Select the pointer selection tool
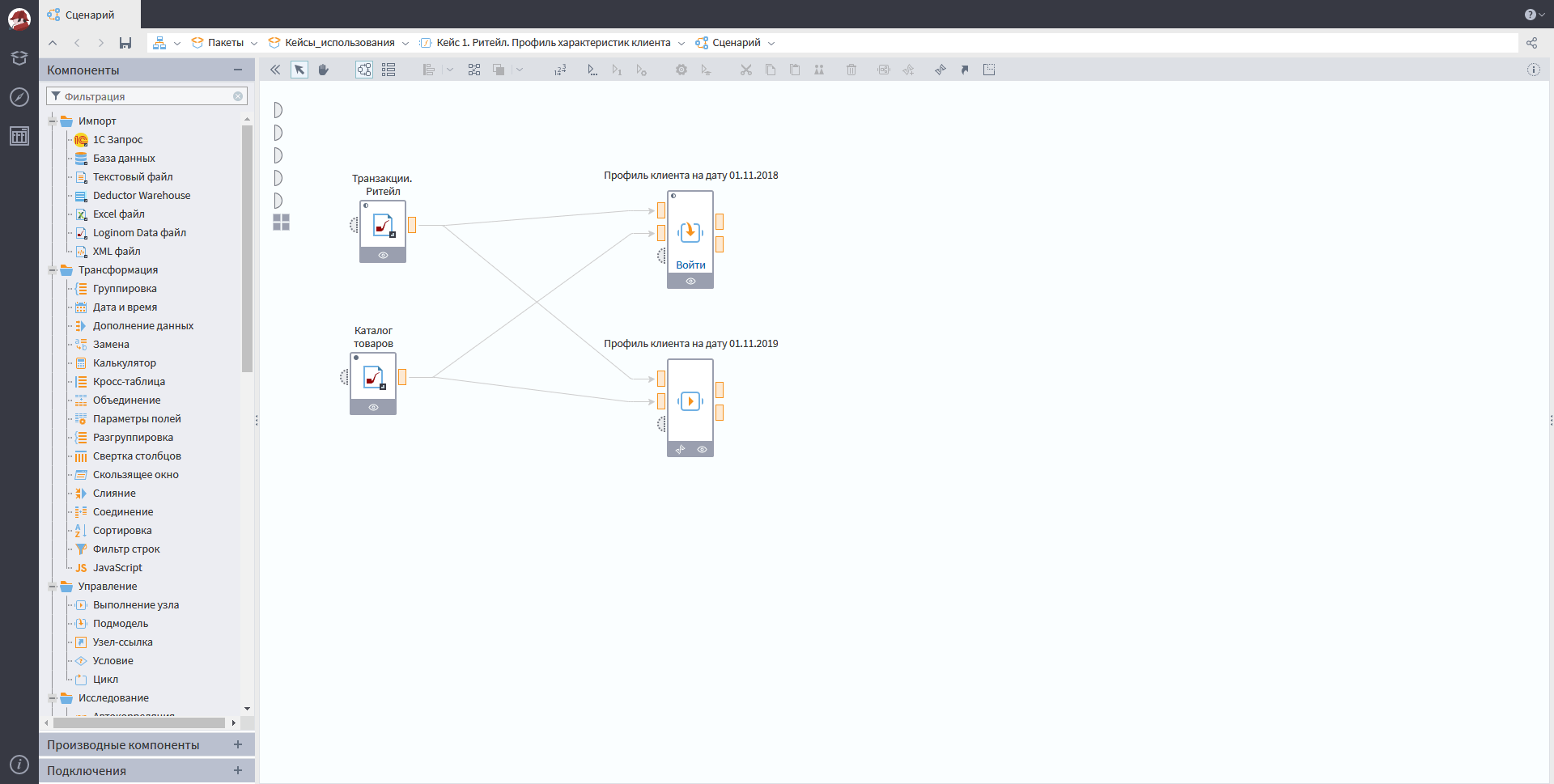This screenshot has width=1554, height=784. (x=299, y=70)
